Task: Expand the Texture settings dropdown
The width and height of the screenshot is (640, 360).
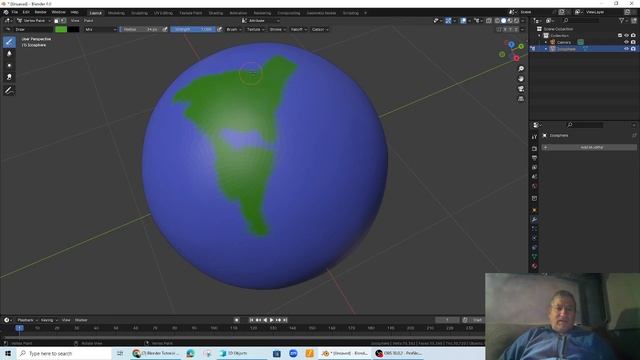Action: [x=256, y=29]
